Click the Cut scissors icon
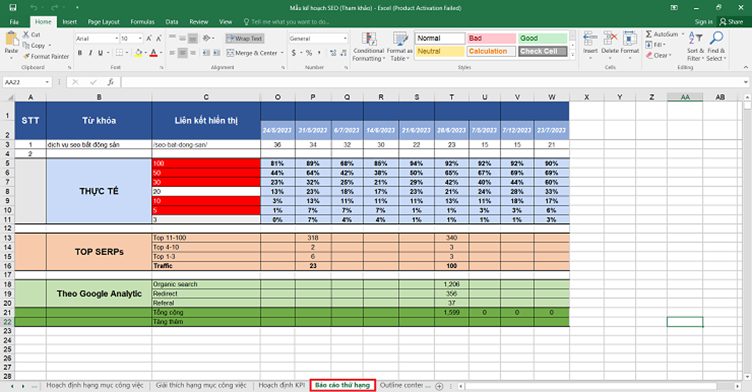Image resolution: width=752 pixels, height=392 pixels. [26, 35]
